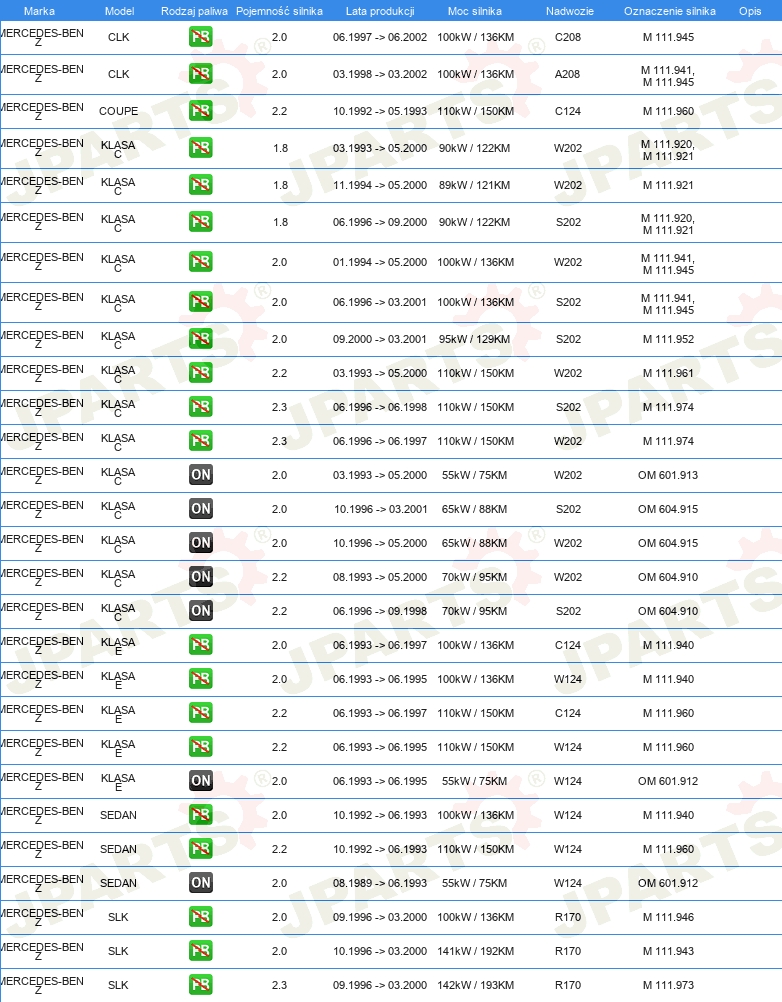Select date range 06.1997 -> 06.2002

coord(380,37)
